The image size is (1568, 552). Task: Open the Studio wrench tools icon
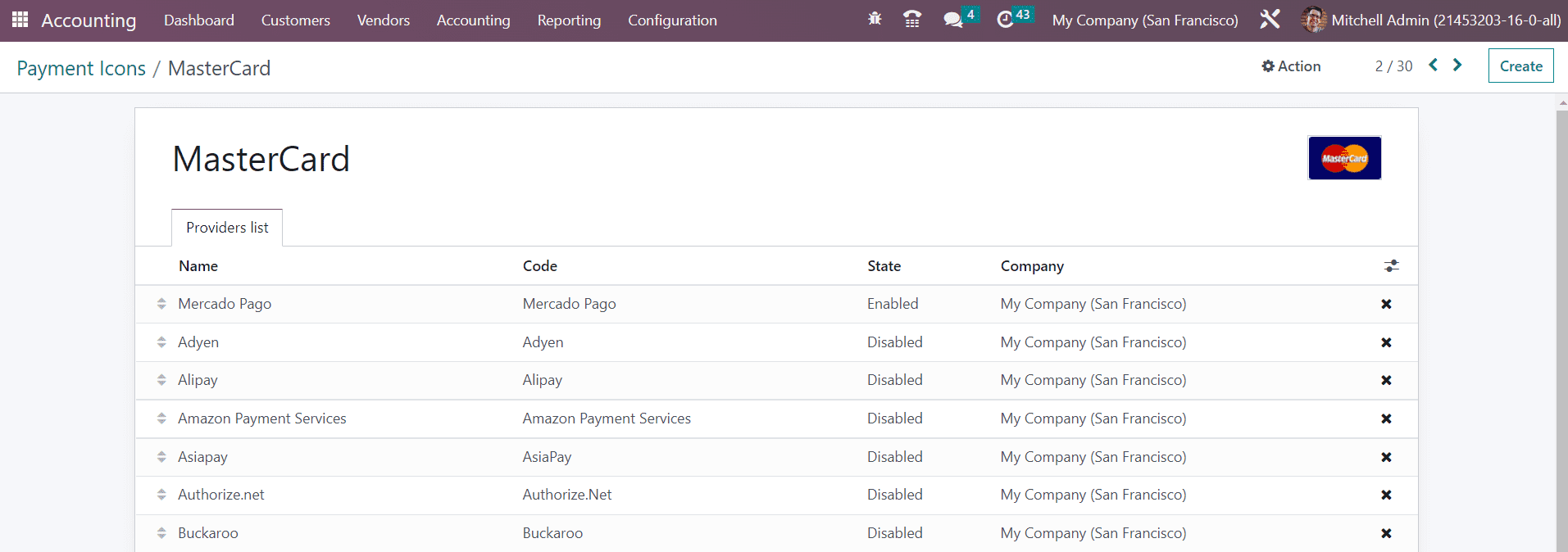pos(1270,19)
